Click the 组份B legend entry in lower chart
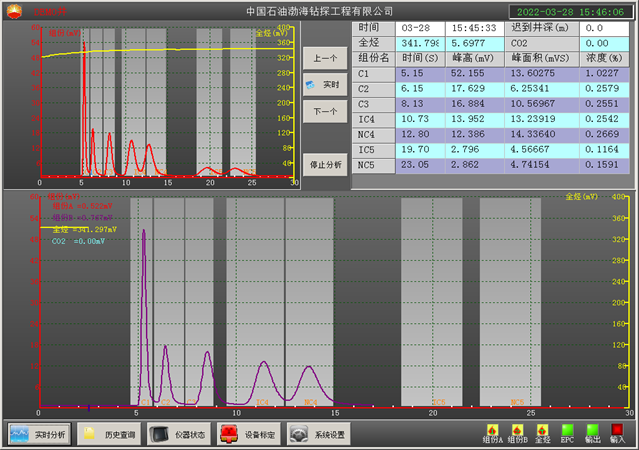The height and width of the screenshot is (450, 639). tap(82, 218)
